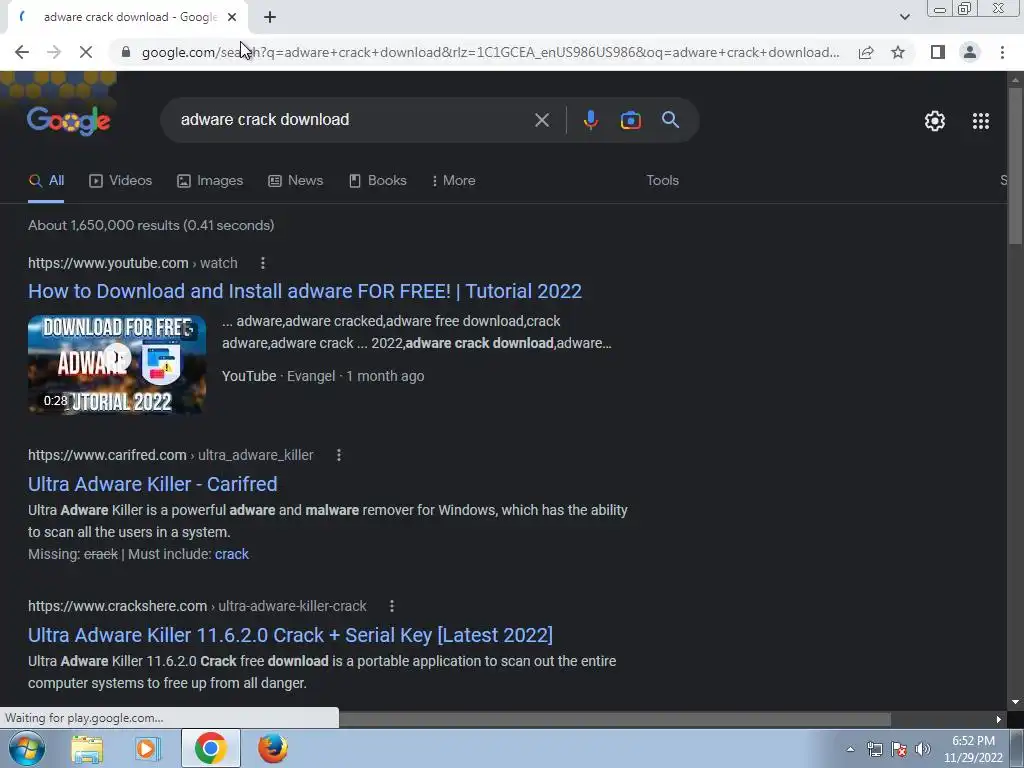Open options for carifred.com result

click(x=338, y=455)
